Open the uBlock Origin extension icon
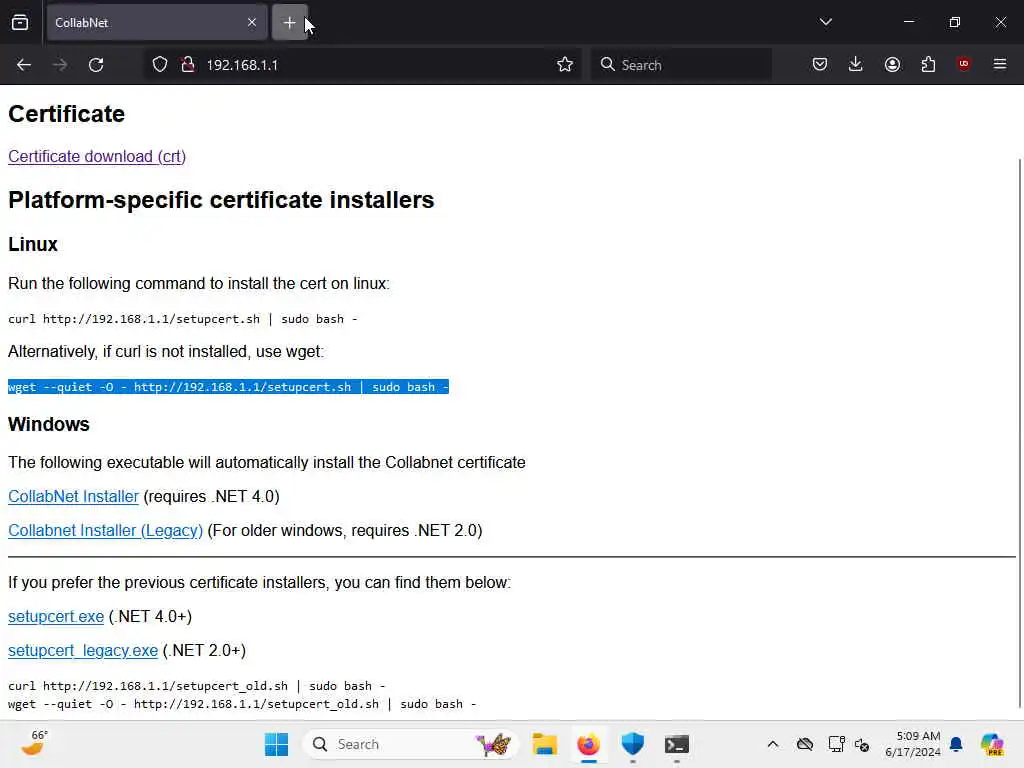 tap(963, 64)
